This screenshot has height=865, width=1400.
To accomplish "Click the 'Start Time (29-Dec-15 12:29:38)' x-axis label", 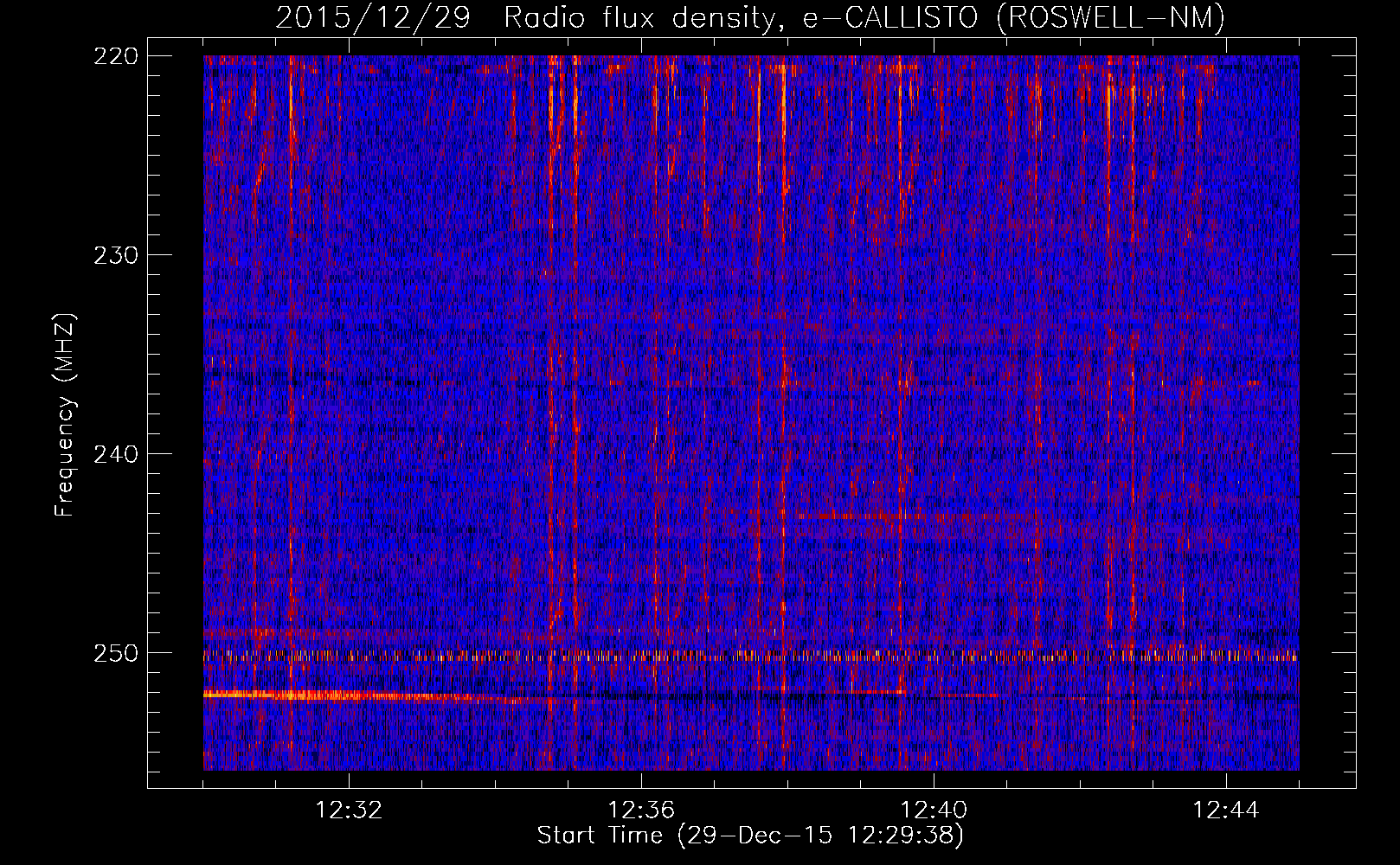I will pyautogui.click(x=750, y=836).
